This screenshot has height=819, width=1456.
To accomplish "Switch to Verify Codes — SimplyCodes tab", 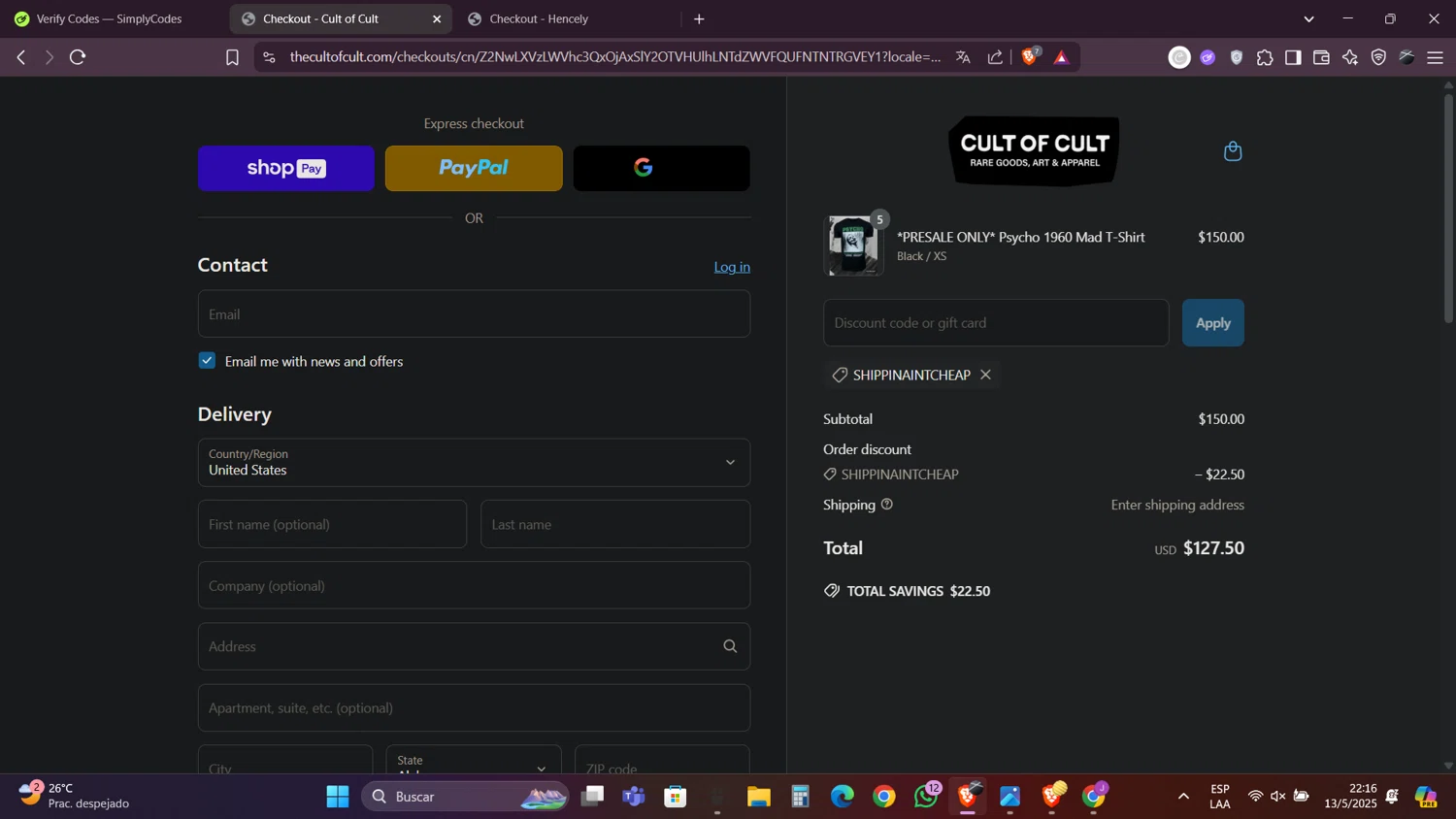I will 112,18.
